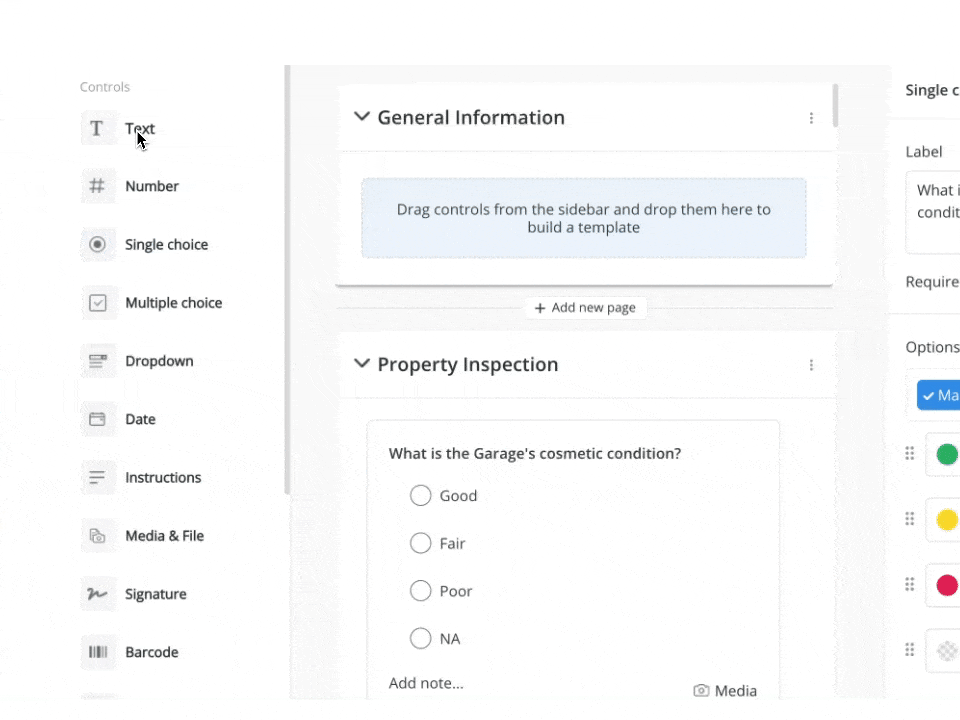
Task: Click the Barcode control icon
Action: pos(97,652)
